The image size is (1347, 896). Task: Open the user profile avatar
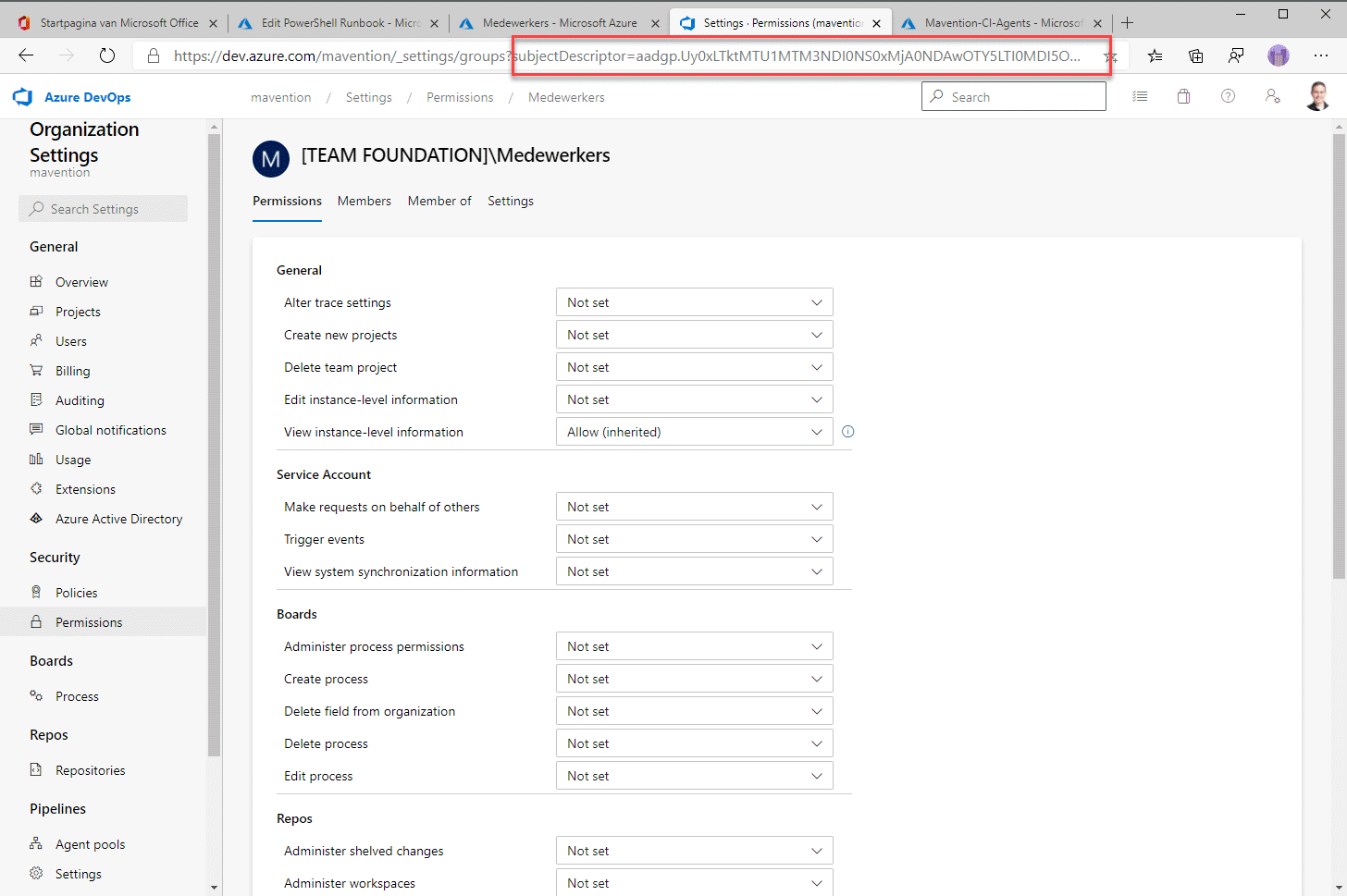point(1317,96)
